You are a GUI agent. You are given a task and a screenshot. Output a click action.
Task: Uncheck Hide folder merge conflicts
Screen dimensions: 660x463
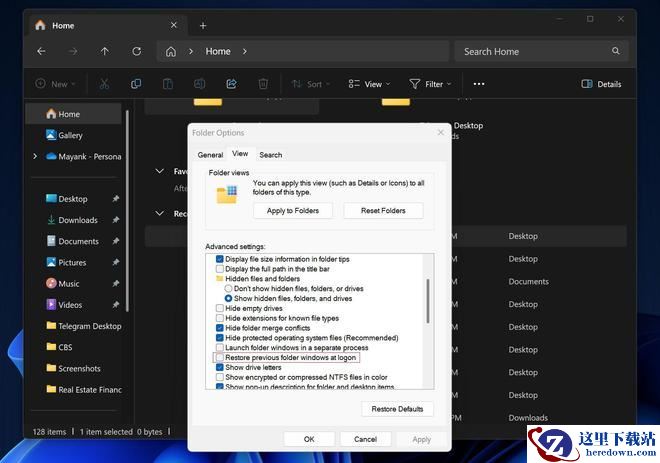(219, 328)
